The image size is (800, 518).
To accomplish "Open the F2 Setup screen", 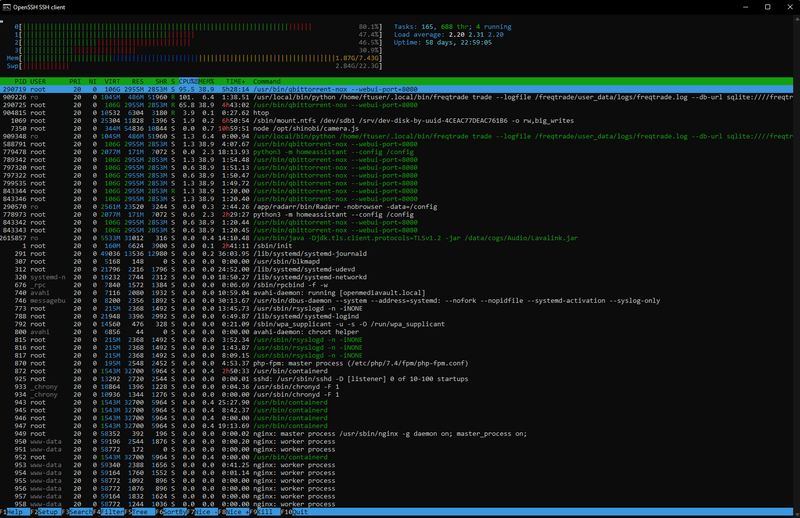I will click(x=45, y=512).
